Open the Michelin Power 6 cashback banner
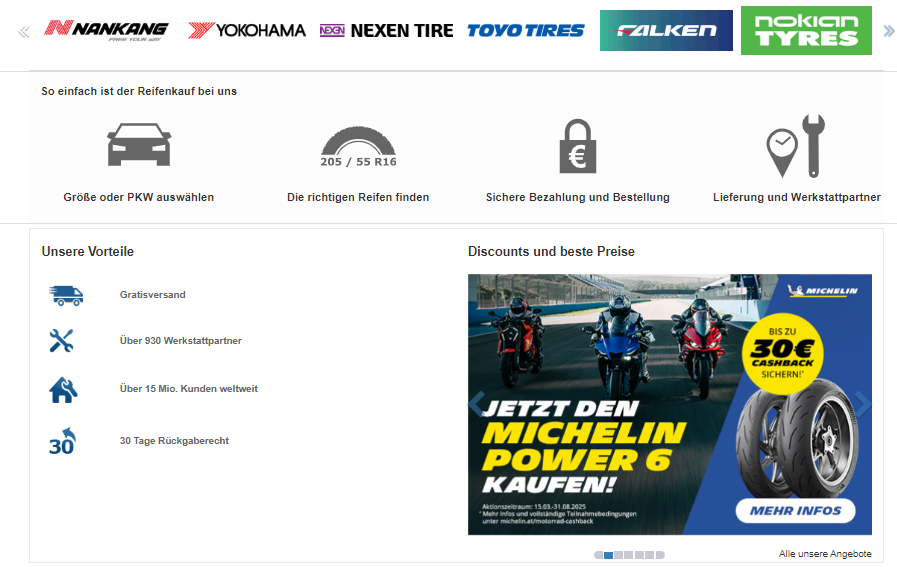897x567 pixels. click(670, 405)
